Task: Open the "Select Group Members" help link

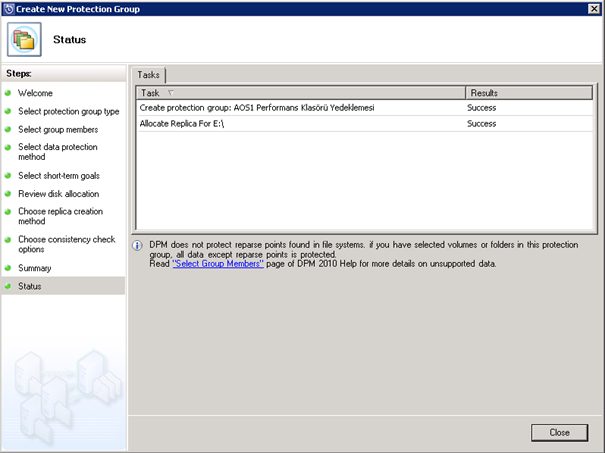Action: click(218, 264)
